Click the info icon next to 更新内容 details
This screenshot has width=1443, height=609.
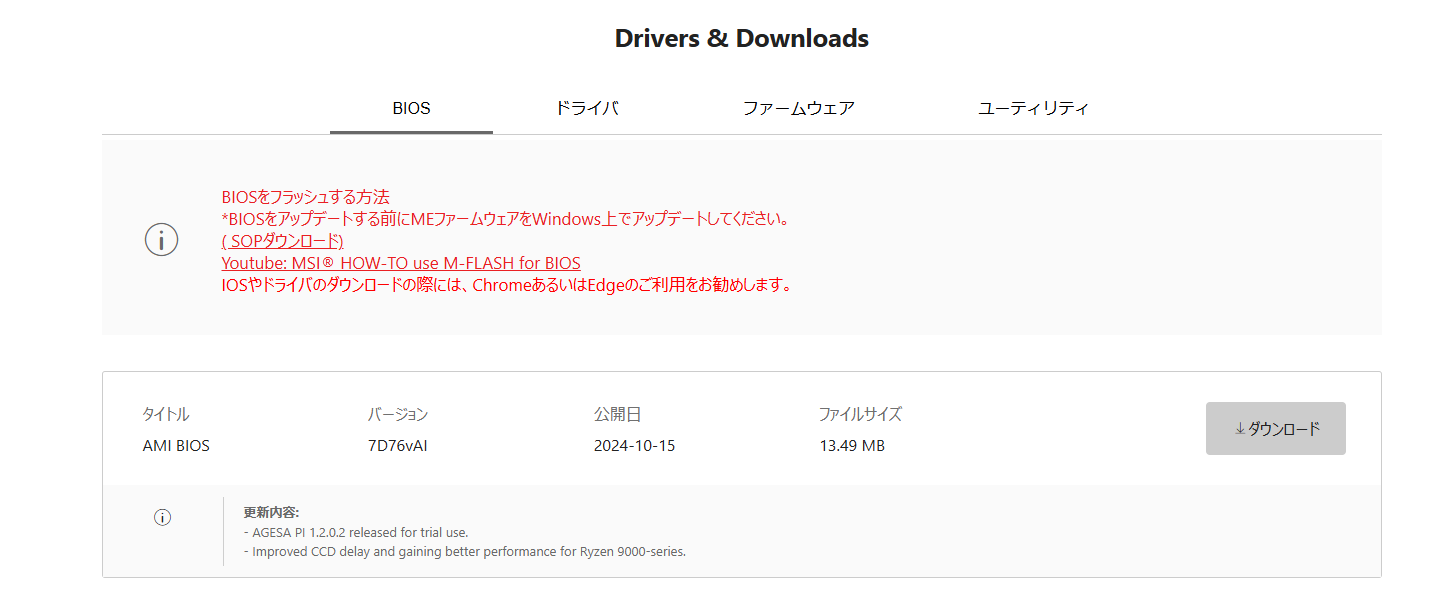pyautogui.click(x=161, y=517)
